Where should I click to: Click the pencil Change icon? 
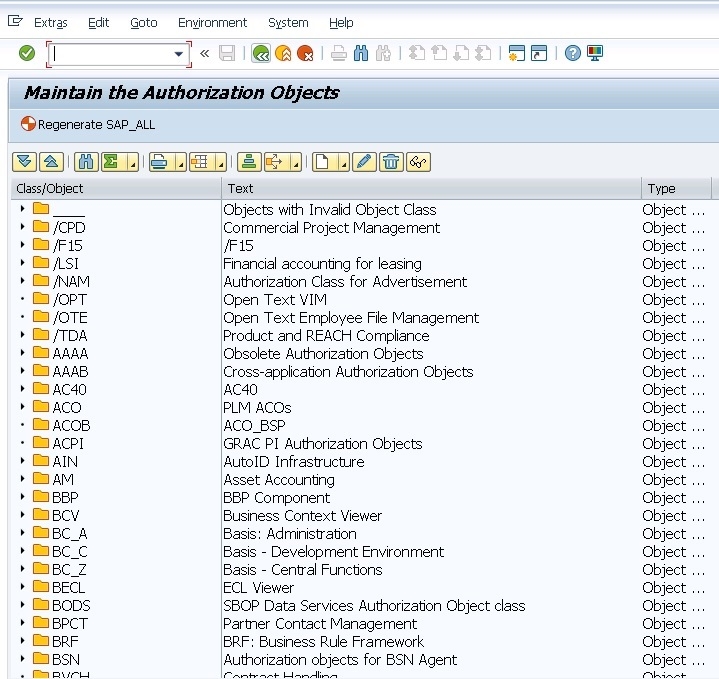tap(364, 162)
